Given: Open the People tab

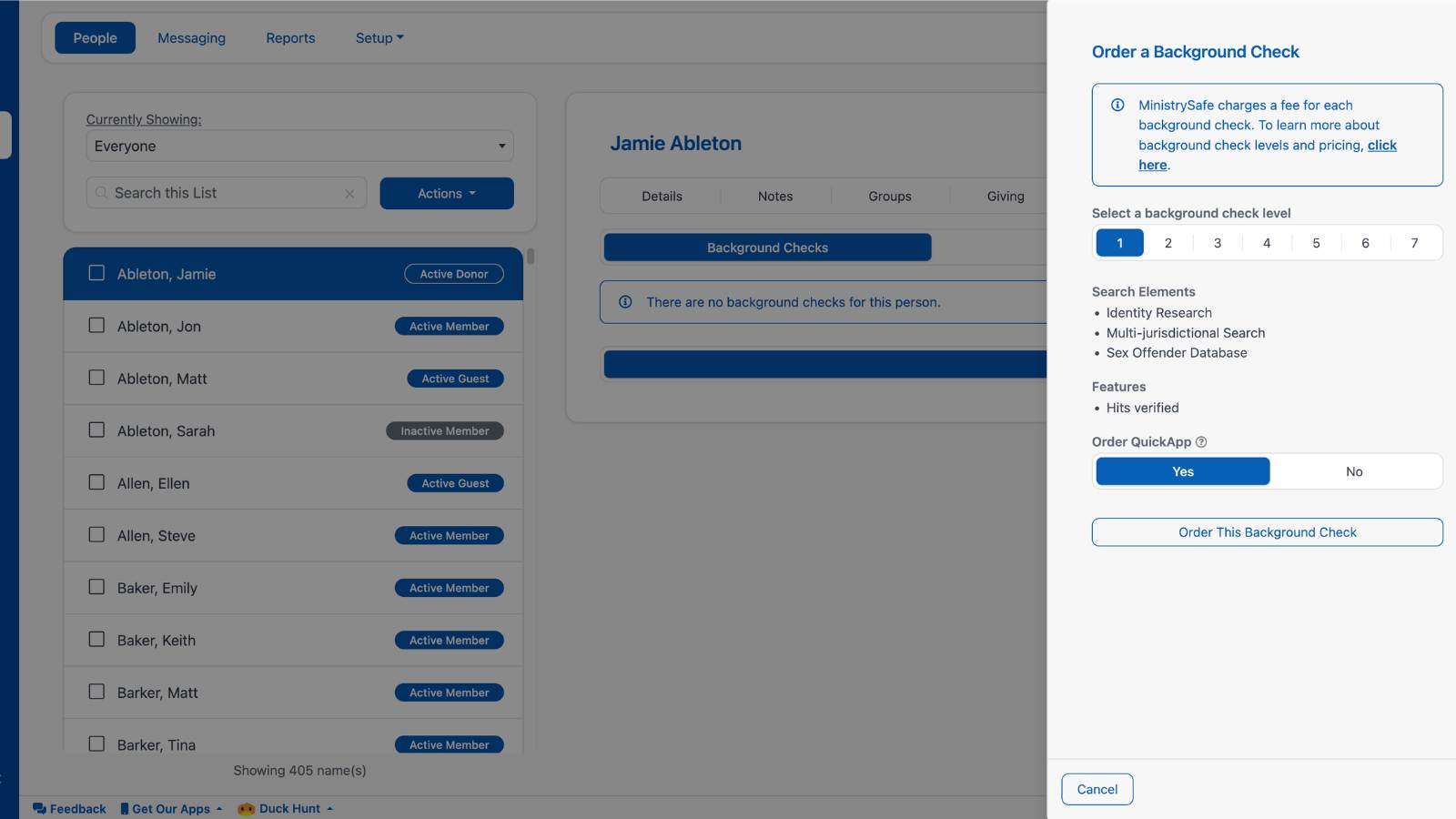Looking at the screenshot, I should click(x=95, y=38).
